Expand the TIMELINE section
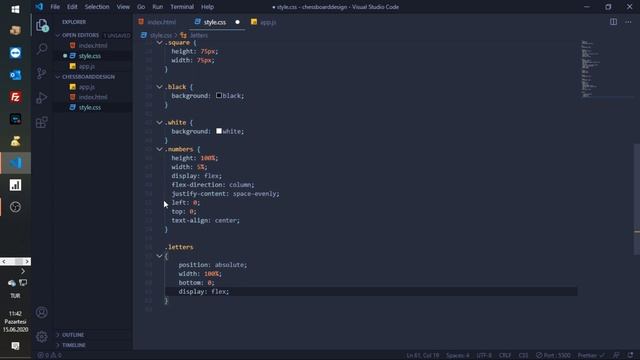 click(58, 345)
